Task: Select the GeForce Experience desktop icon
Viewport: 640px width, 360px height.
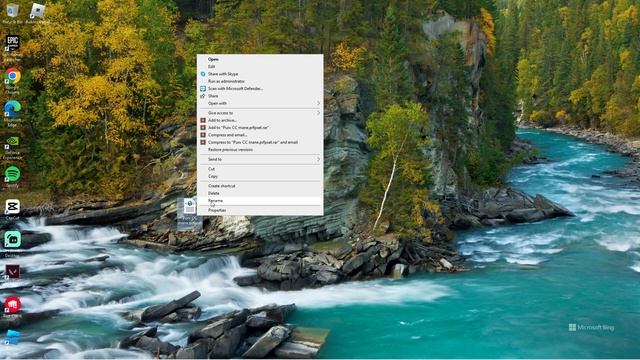Action: (x=13, y=142)
